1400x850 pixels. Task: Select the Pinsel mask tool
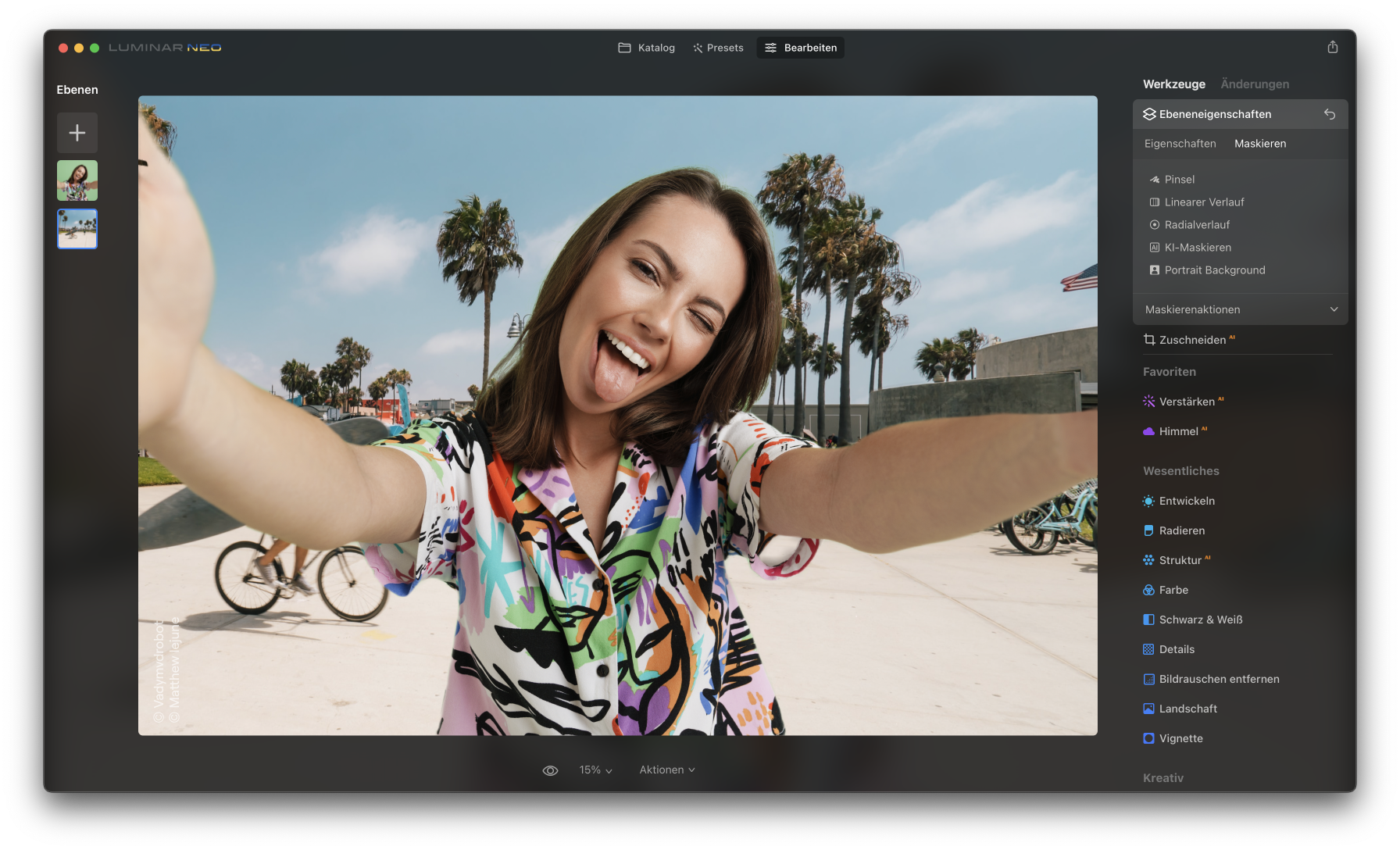point(1179,180)
